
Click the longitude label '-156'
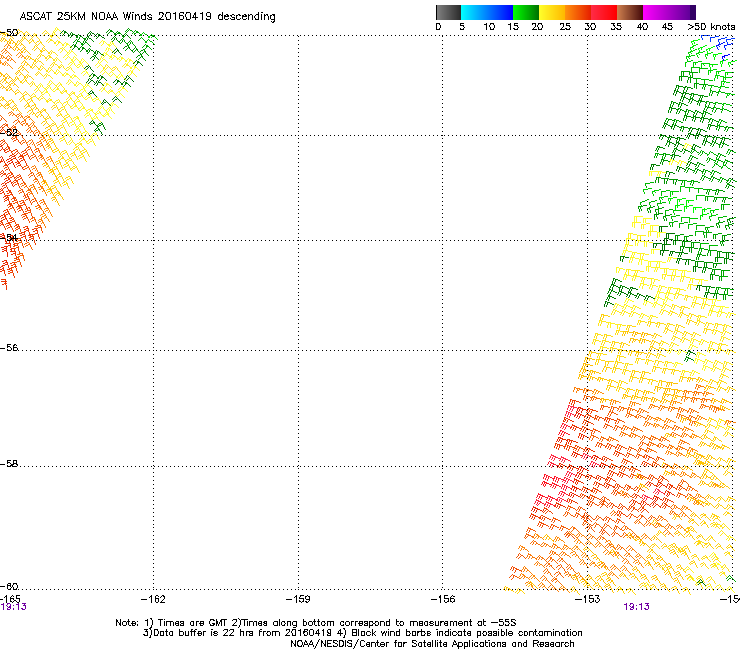[x=443, y=599]
